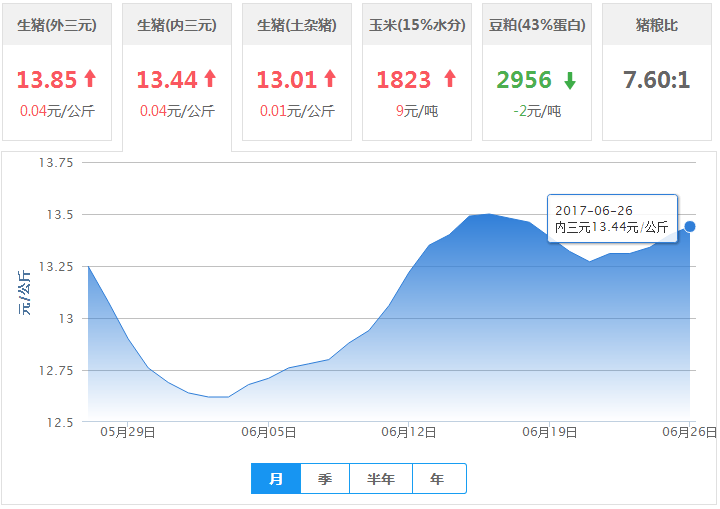Viewport: 720px width, 509px height.
Task: Click the 7.60:1 ratio value
Action: [657, 80]
